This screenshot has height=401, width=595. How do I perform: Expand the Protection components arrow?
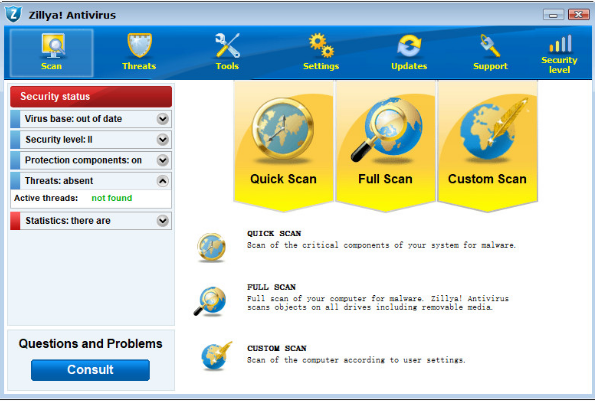tap(162, 160)
